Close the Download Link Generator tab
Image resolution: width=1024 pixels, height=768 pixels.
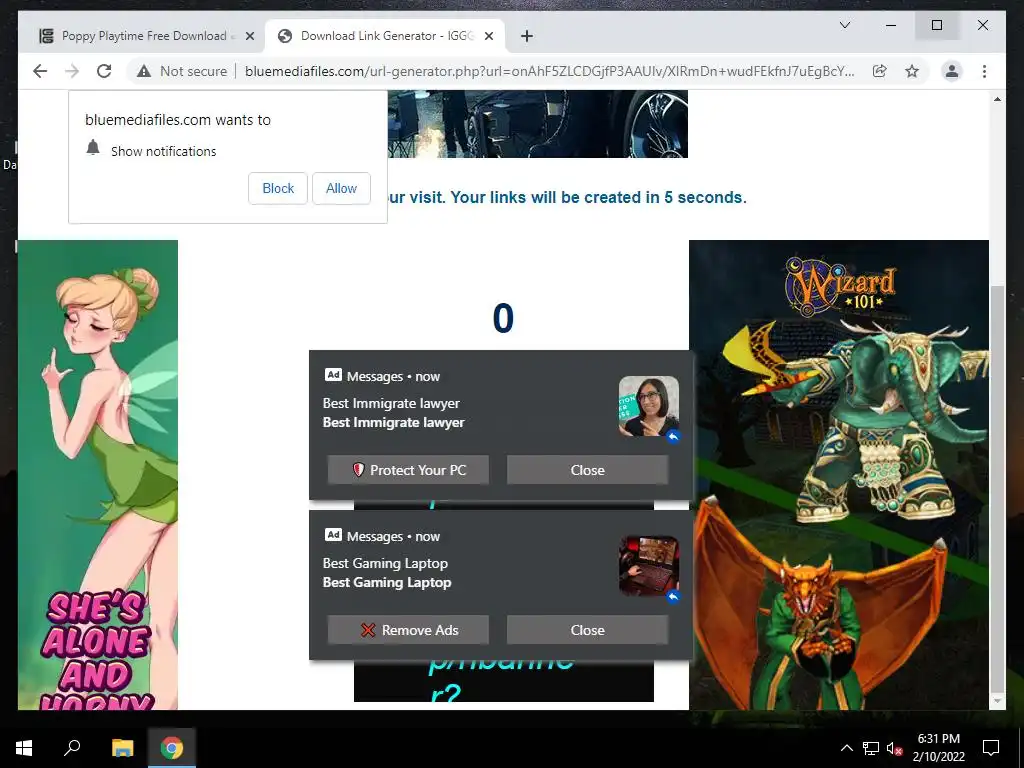[x=488, y=36]
